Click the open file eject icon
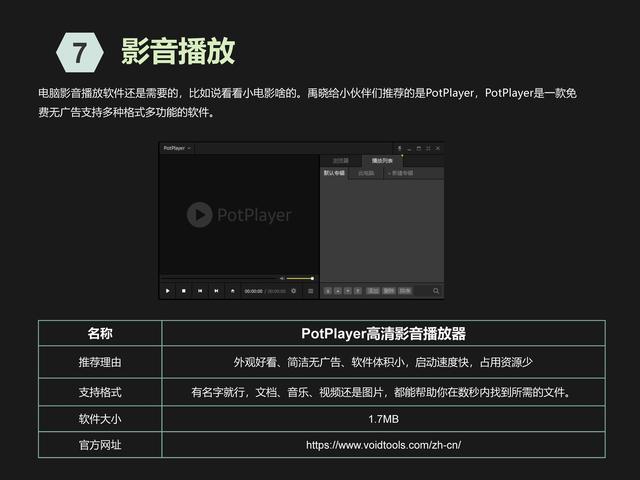The width and height of the screenshot is (640, 480). (x=233, y=291)
